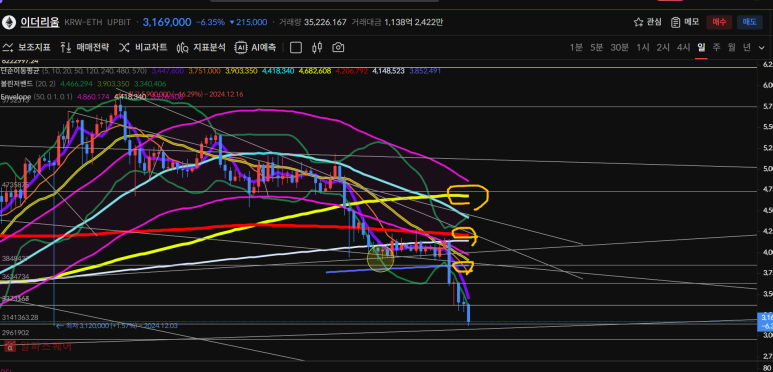Expand timeframe options chevron

tap(762, 48)
